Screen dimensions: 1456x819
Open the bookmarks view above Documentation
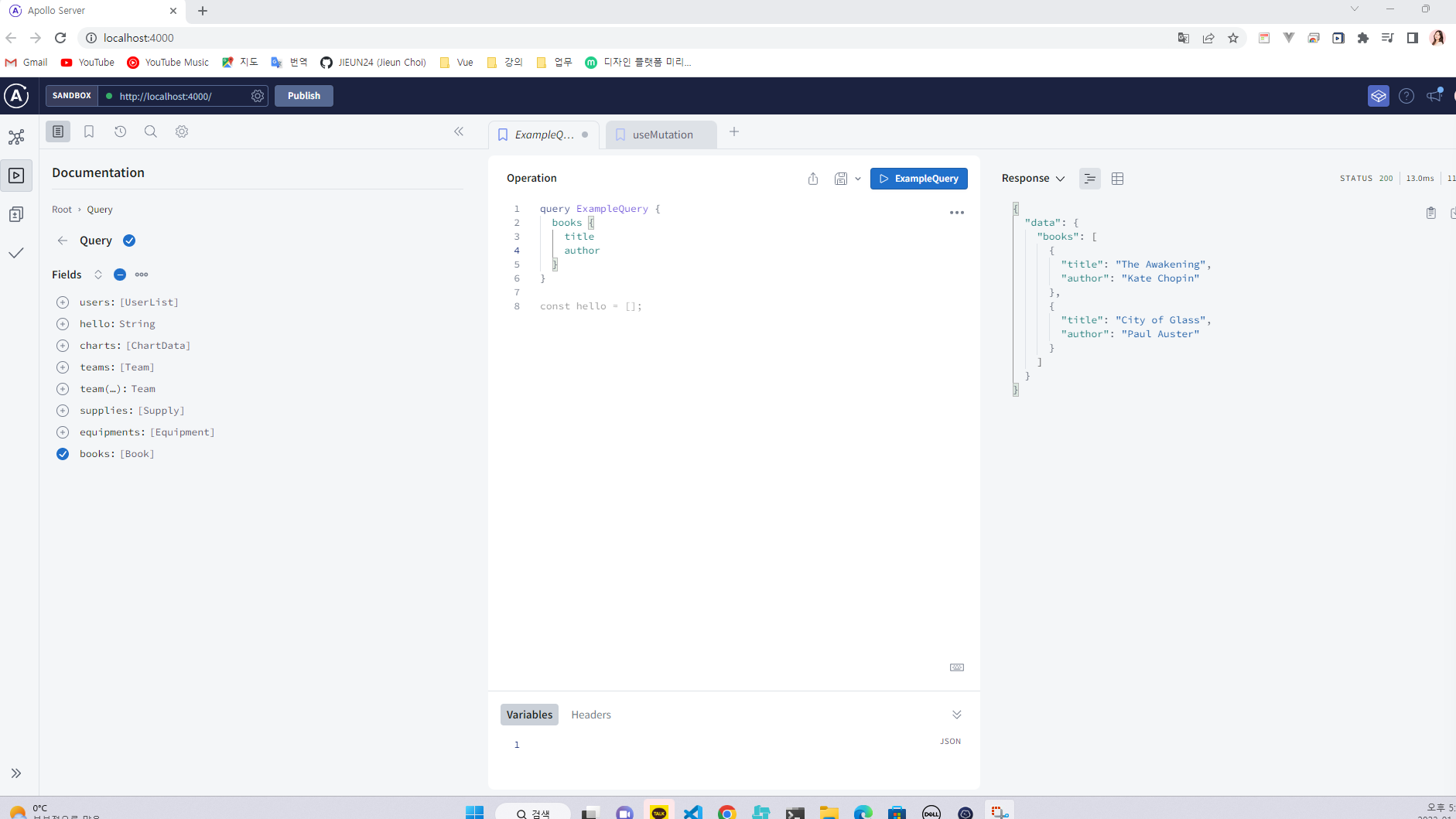[x=89, y=131]
